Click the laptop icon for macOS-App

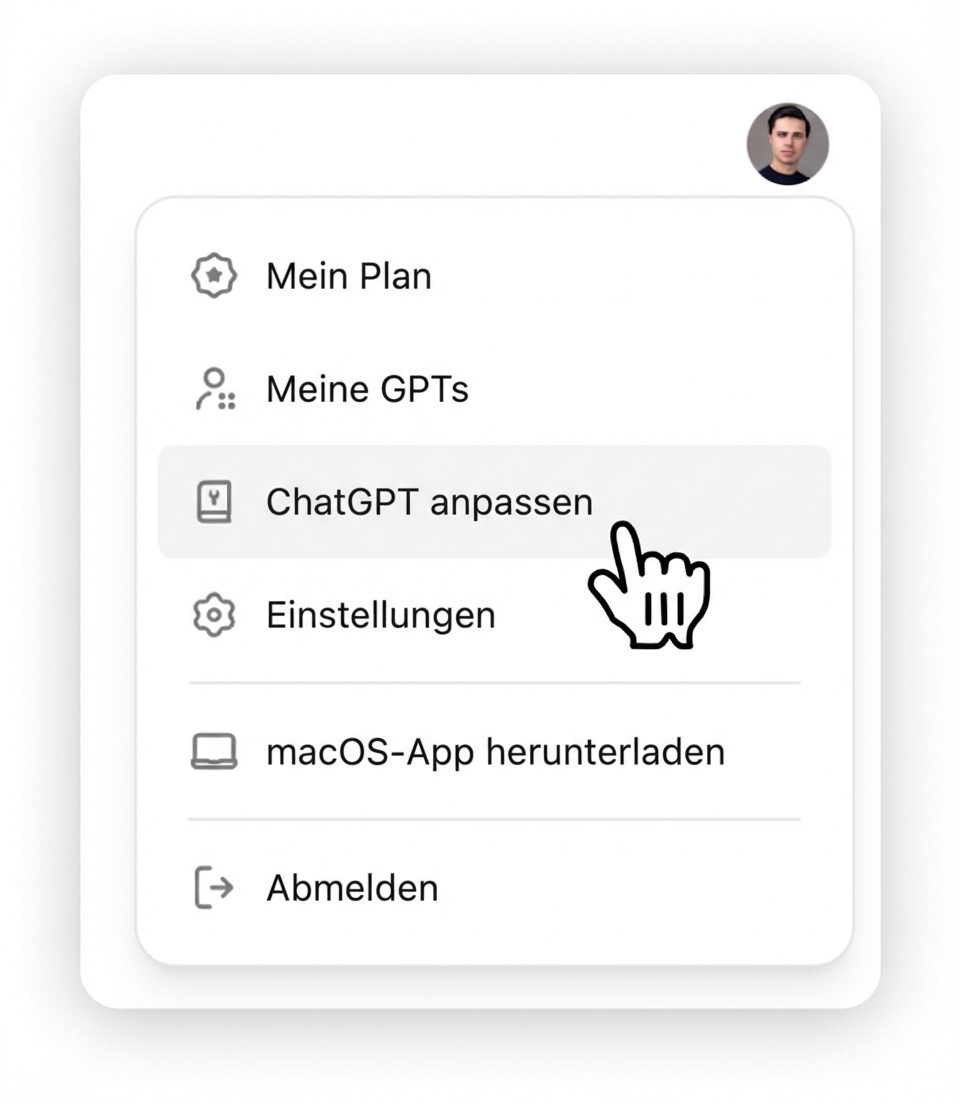coord(213,752)
